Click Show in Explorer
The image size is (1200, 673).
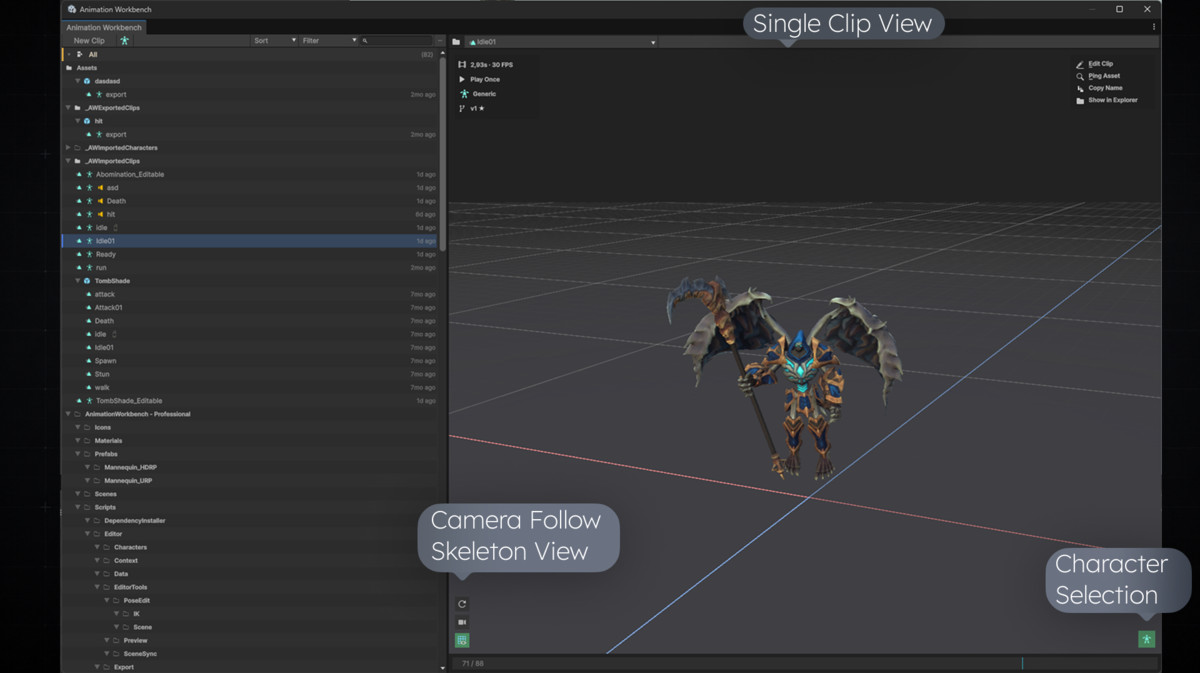pos(1113,100)
